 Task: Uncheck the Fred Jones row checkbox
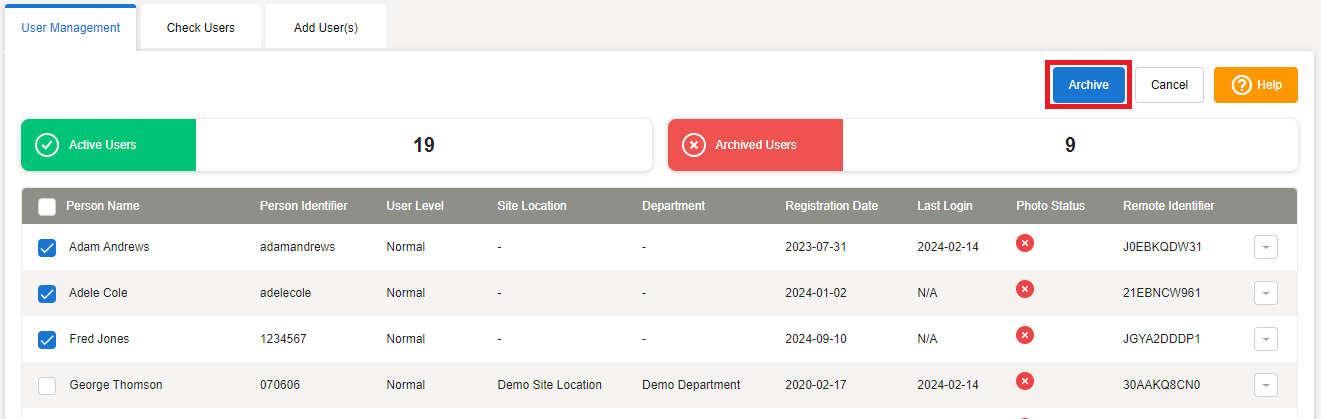click(47, 340)
